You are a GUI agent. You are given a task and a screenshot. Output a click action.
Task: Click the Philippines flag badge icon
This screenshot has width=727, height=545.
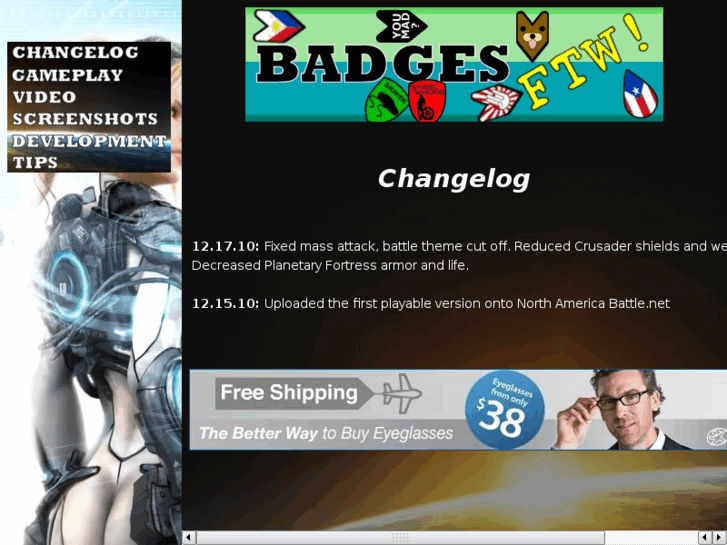(x=278, y=26)
